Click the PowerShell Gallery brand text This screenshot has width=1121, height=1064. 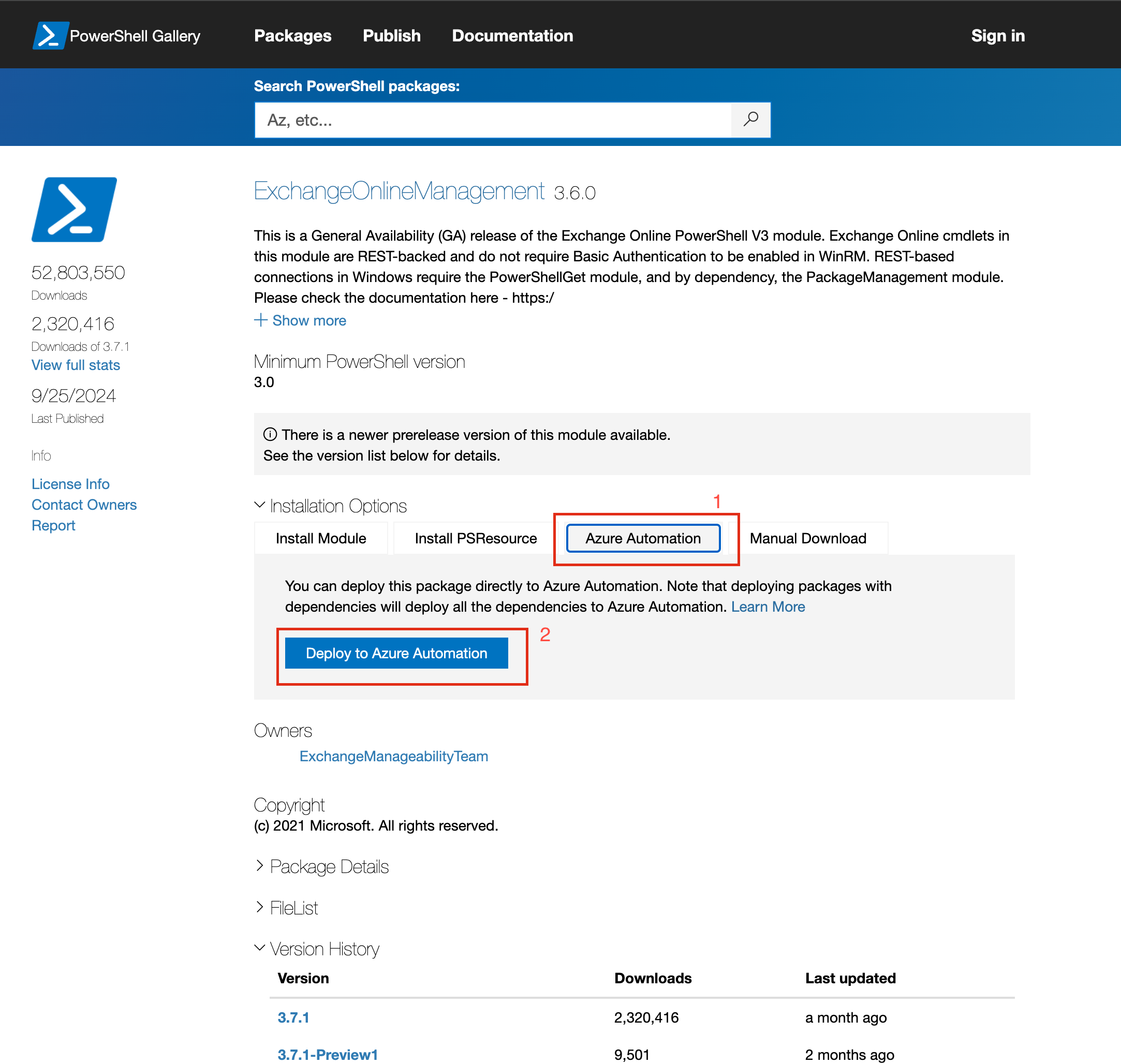pyautogui.click(x=135, y=36)
